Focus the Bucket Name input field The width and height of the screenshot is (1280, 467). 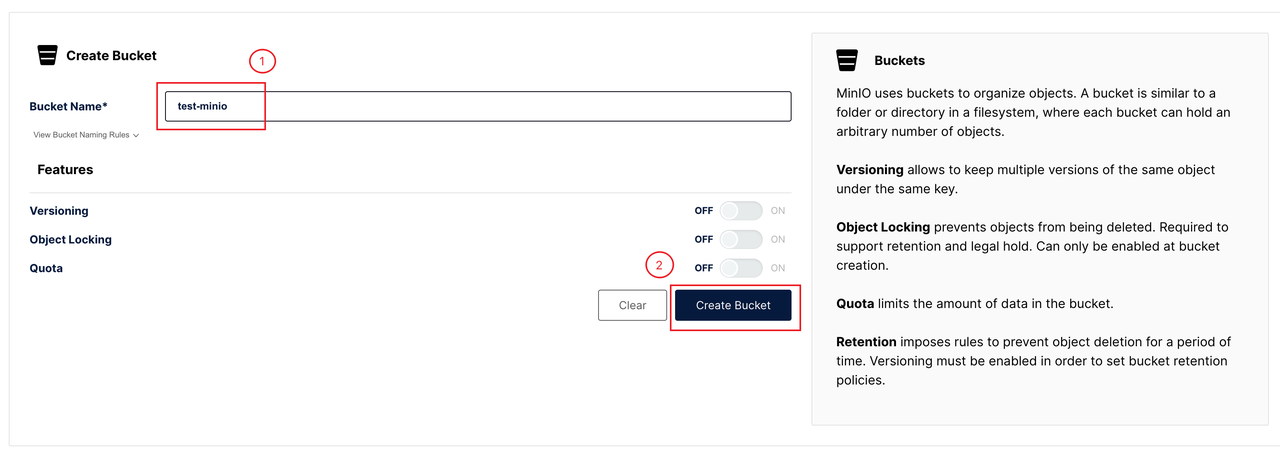(478, 106)
